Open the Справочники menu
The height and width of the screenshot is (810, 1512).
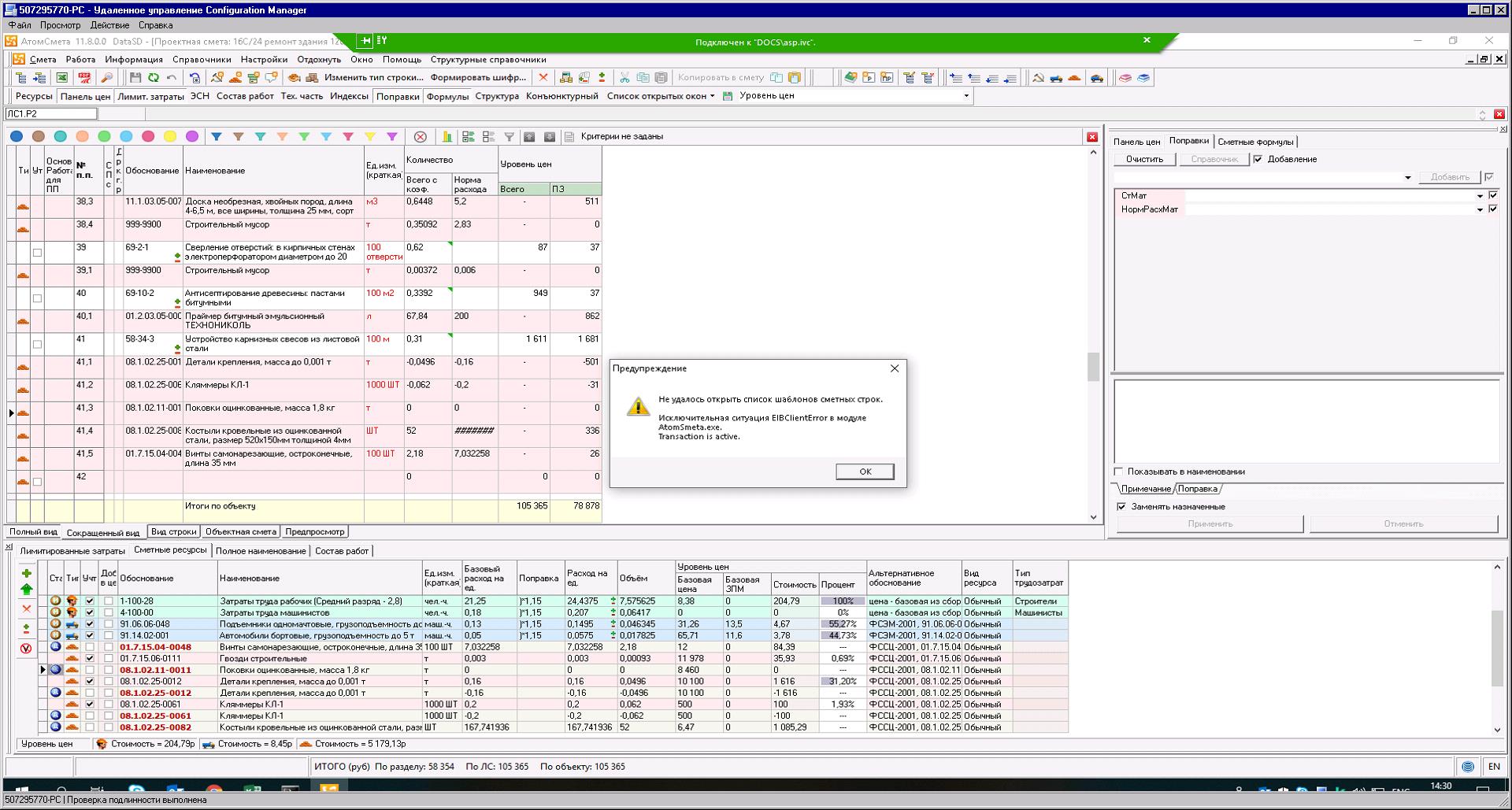(x=202, y=60)
